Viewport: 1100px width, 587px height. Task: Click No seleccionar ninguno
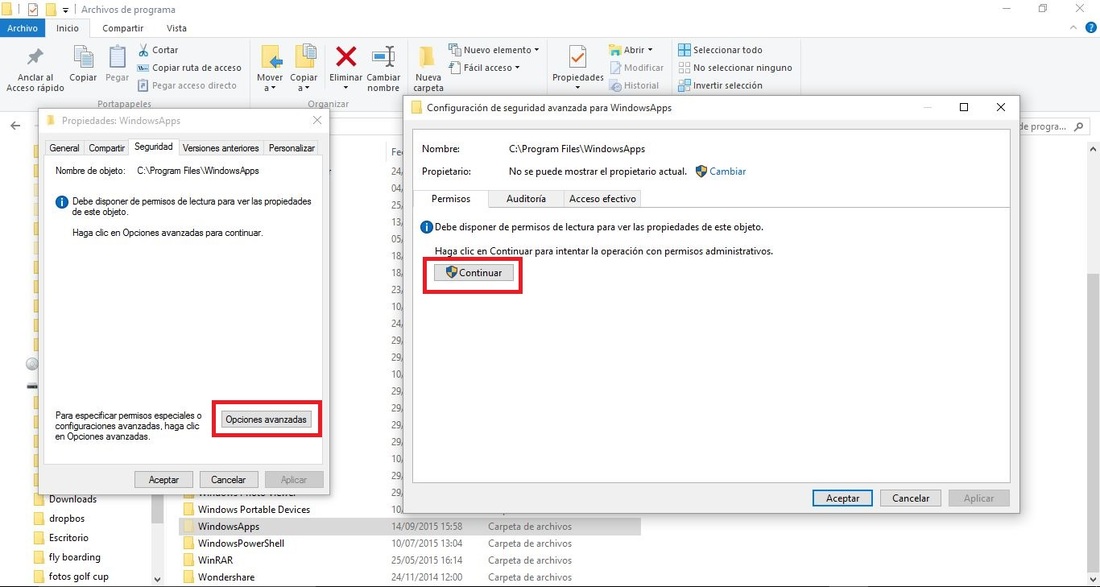pos(735,68)
